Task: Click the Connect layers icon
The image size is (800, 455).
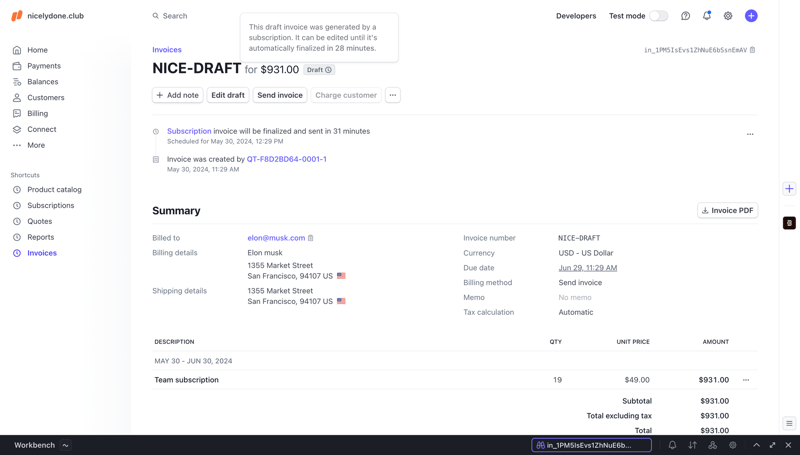Action: (17, 129)
